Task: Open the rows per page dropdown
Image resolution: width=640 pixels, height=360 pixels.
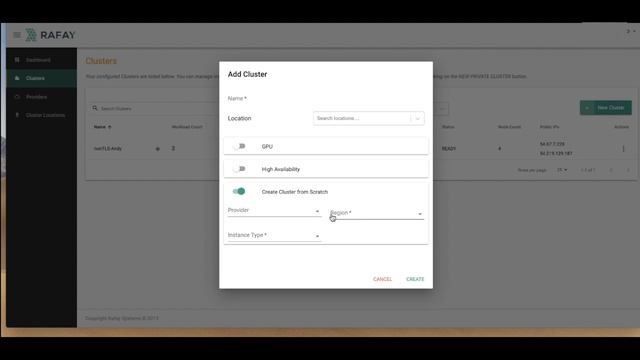Action: click(x=562, y=170)
